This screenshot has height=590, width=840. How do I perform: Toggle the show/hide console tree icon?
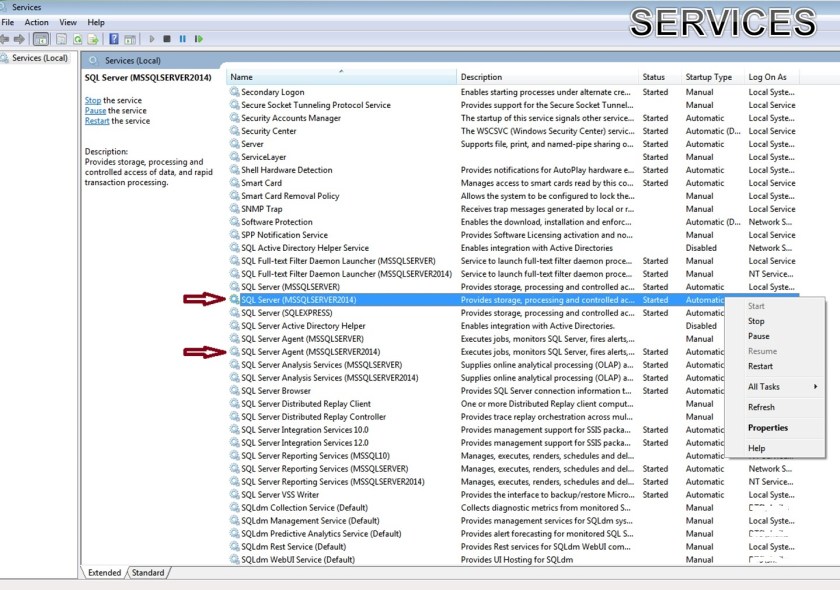tap(41, 39)
